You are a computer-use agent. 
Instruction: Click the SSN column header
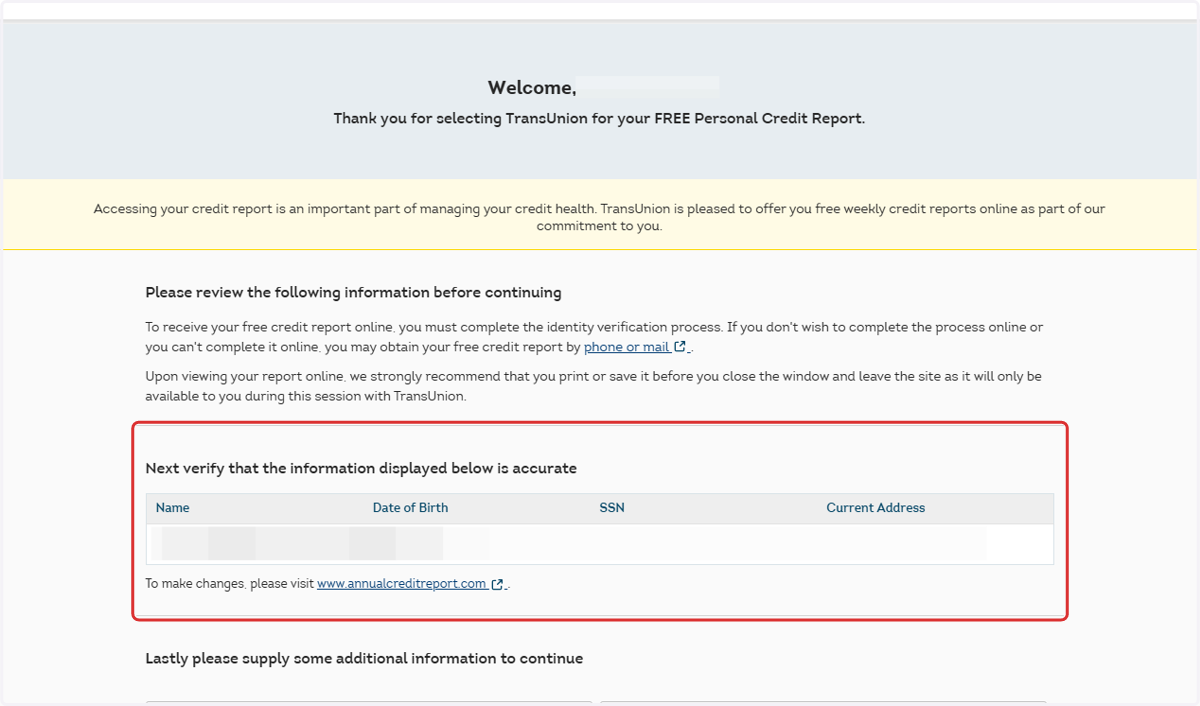pyautogui.click(x=612, y=508)
